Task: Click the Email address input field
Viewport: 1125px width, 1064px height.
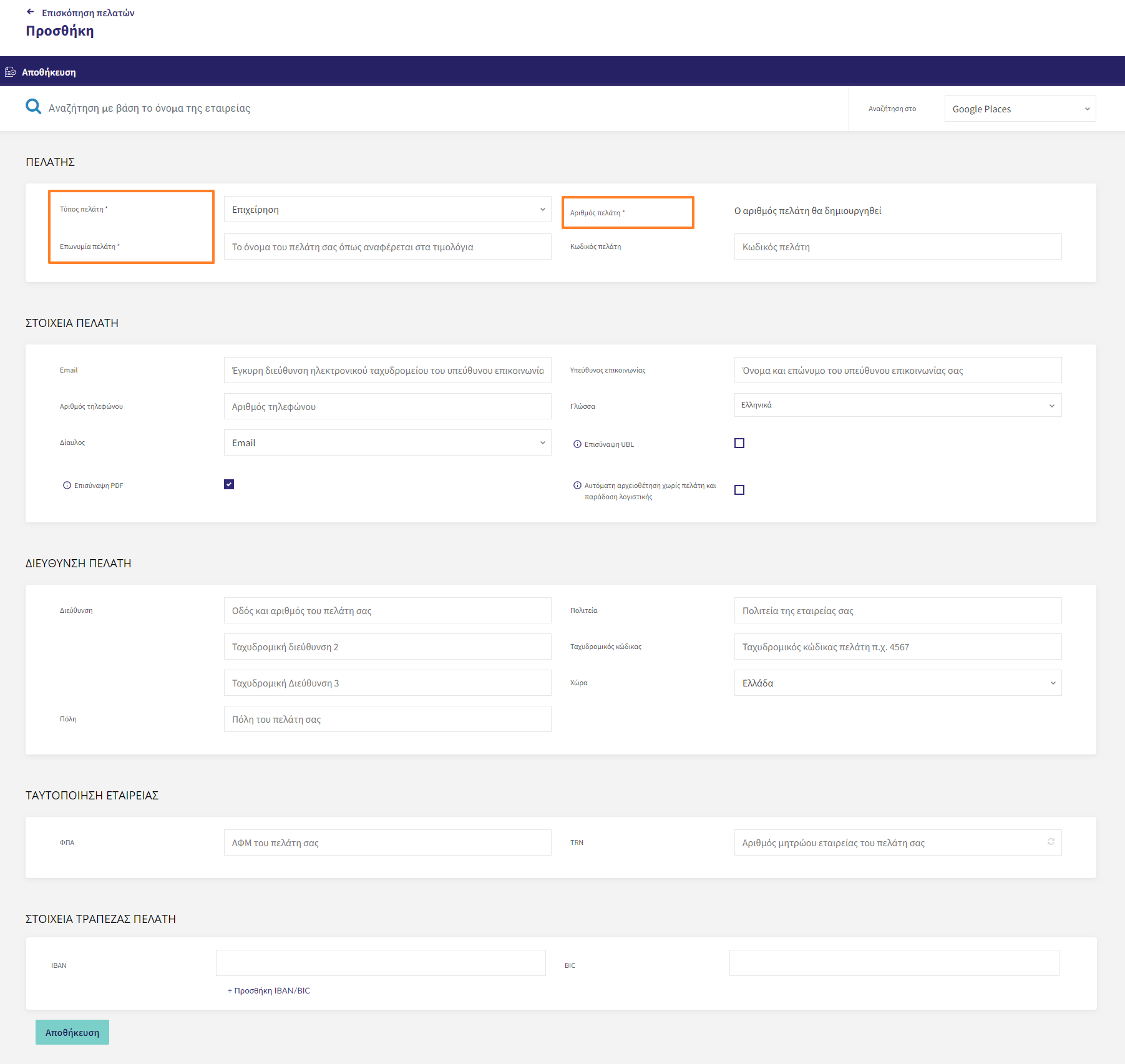Action: click(x=387, y=370)
